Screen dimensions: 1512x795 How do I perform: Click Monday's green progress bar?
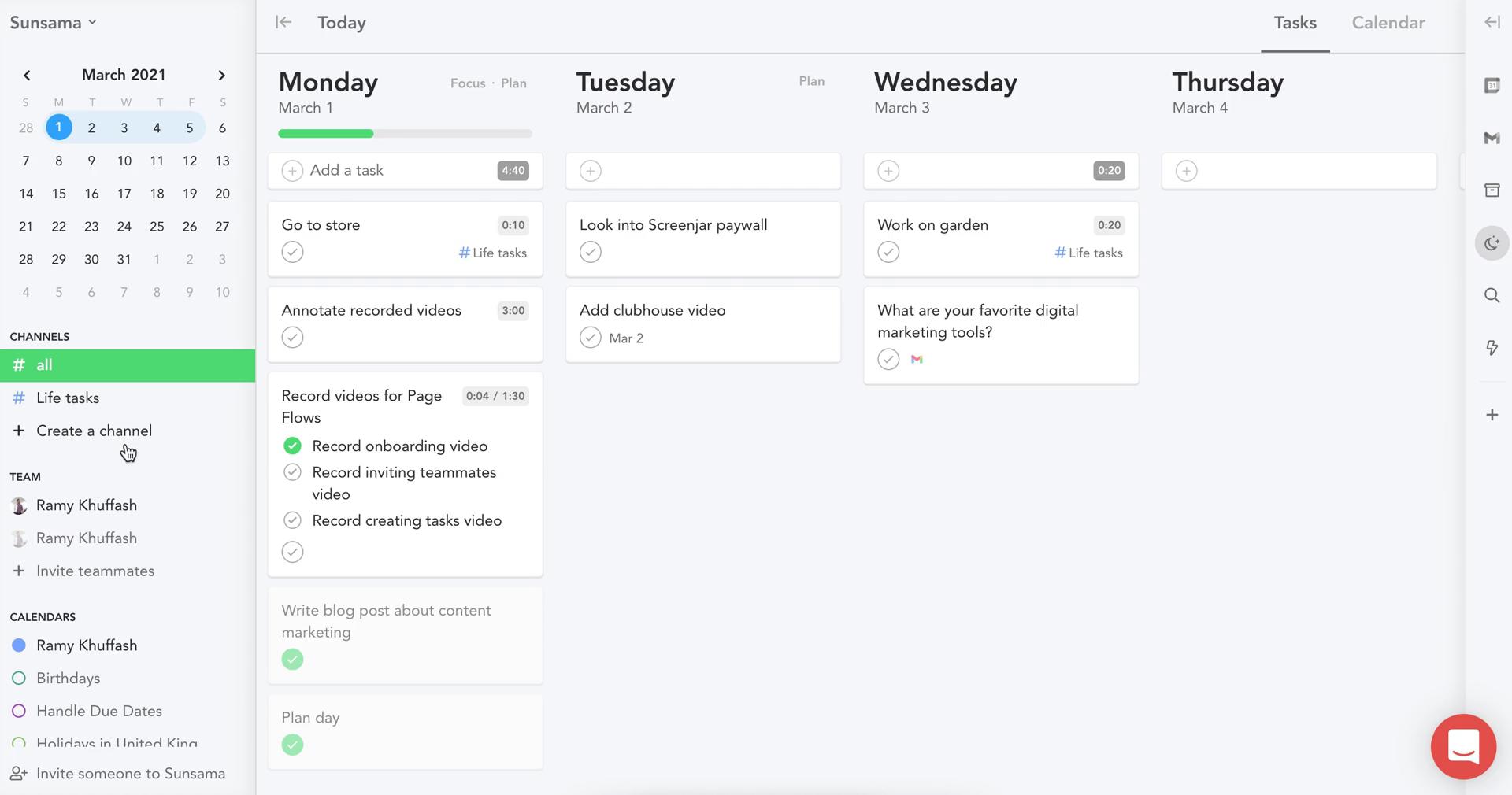[405, 134]
